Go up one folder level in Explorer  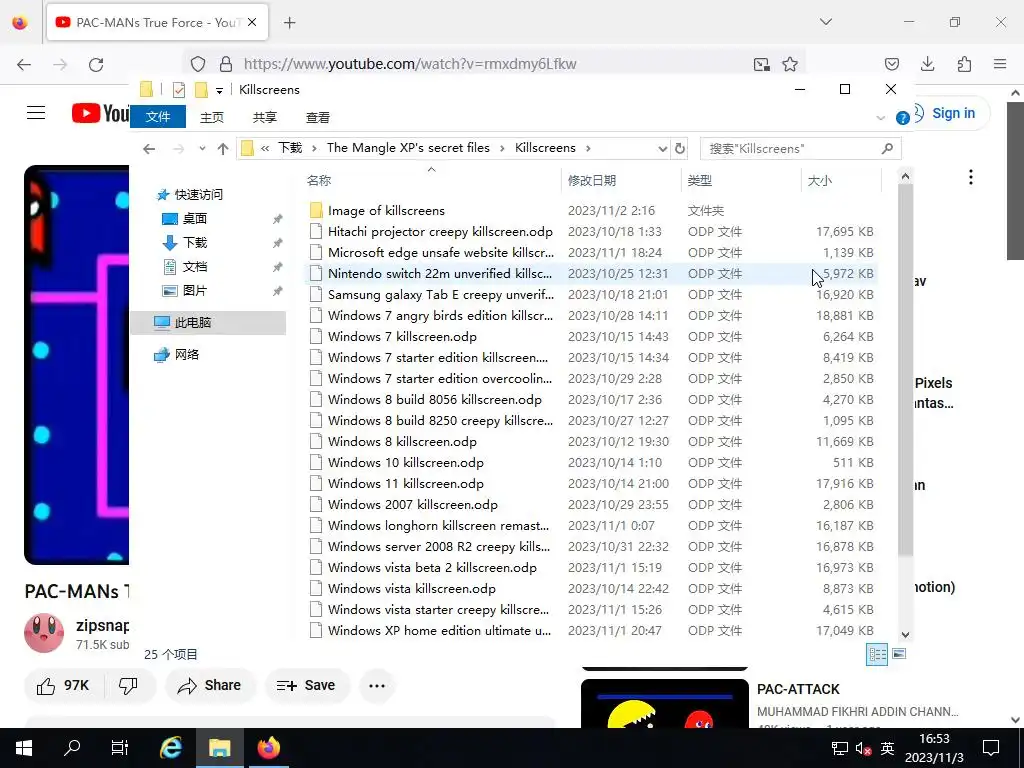pos(223,149)
